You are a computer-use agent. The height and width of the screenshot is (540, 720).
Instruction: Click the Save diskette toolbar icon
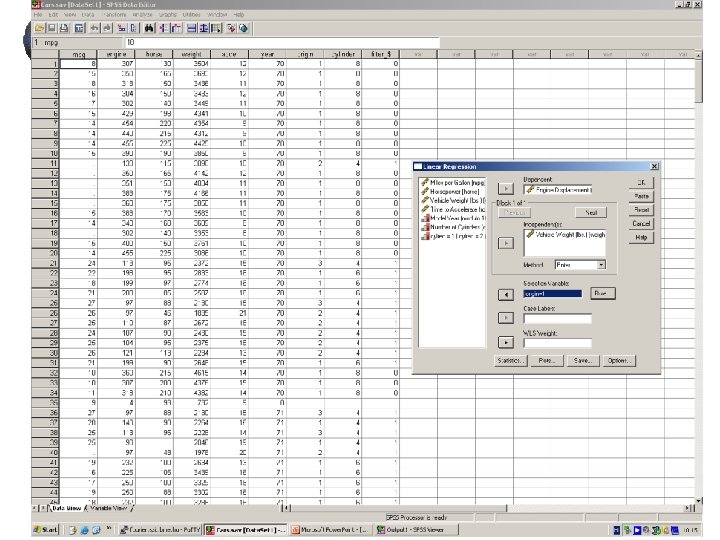click(x=51, y=28)
